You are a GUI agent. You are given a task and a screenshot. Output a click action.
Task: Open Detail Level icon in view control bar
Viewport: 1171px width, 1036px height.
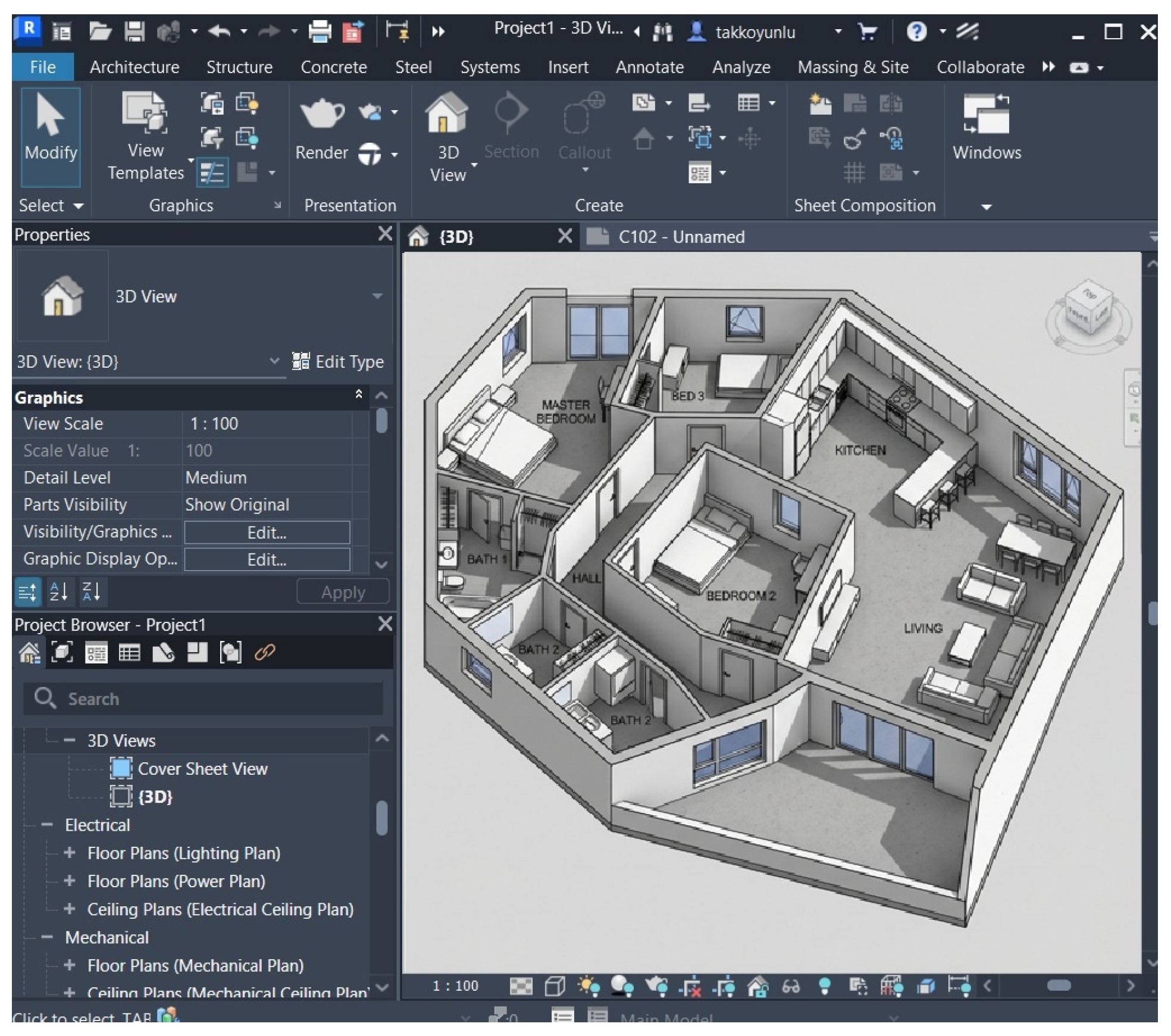click(x=521, y=986)
